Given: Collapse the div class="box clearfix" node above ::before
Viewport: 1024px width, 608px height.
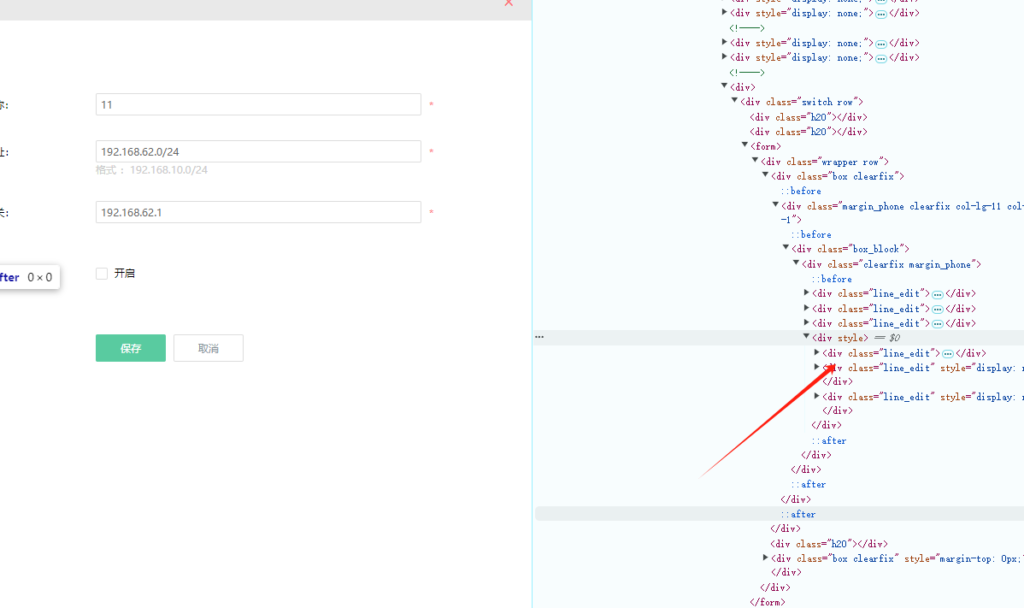Looking at the screenshot, I should (x=765, y=175).
